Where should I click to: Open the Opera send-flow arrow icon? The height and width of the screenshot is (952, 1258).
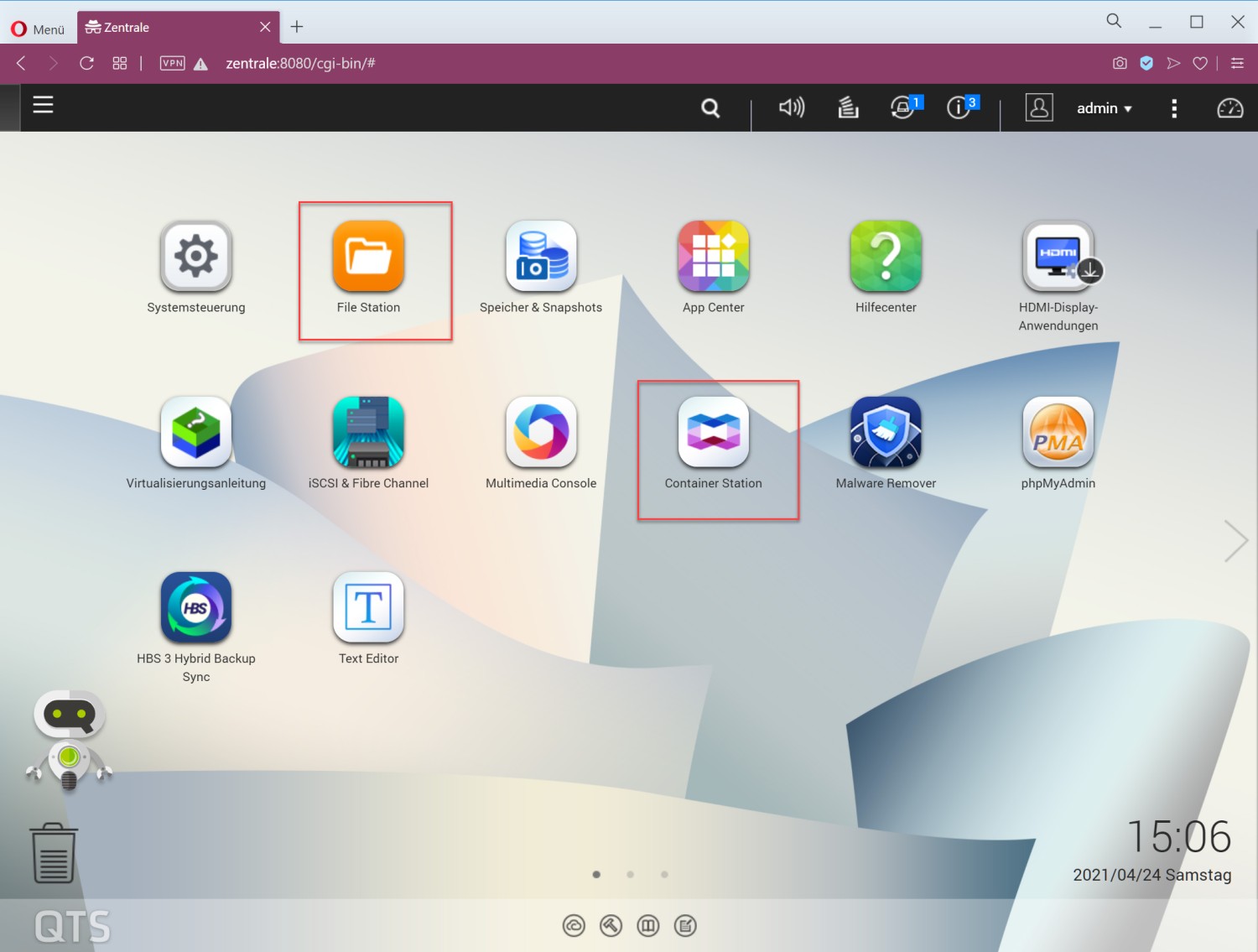pos(1173,63)
